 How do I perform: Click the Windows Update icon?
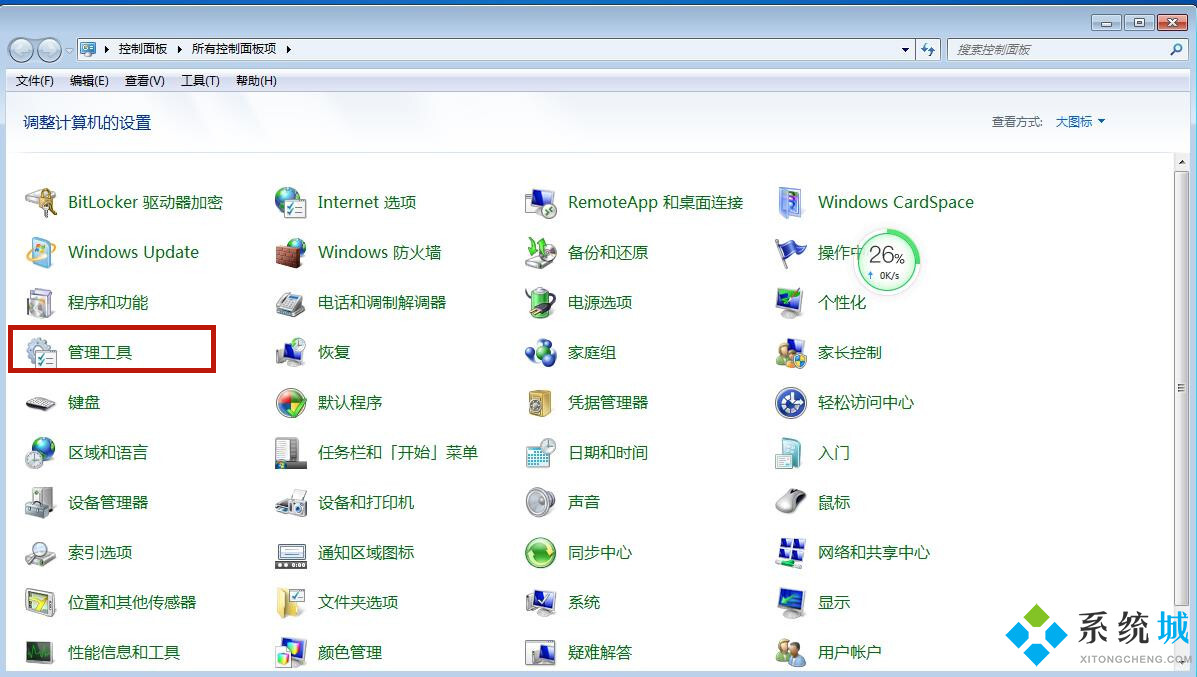point(40,253)
